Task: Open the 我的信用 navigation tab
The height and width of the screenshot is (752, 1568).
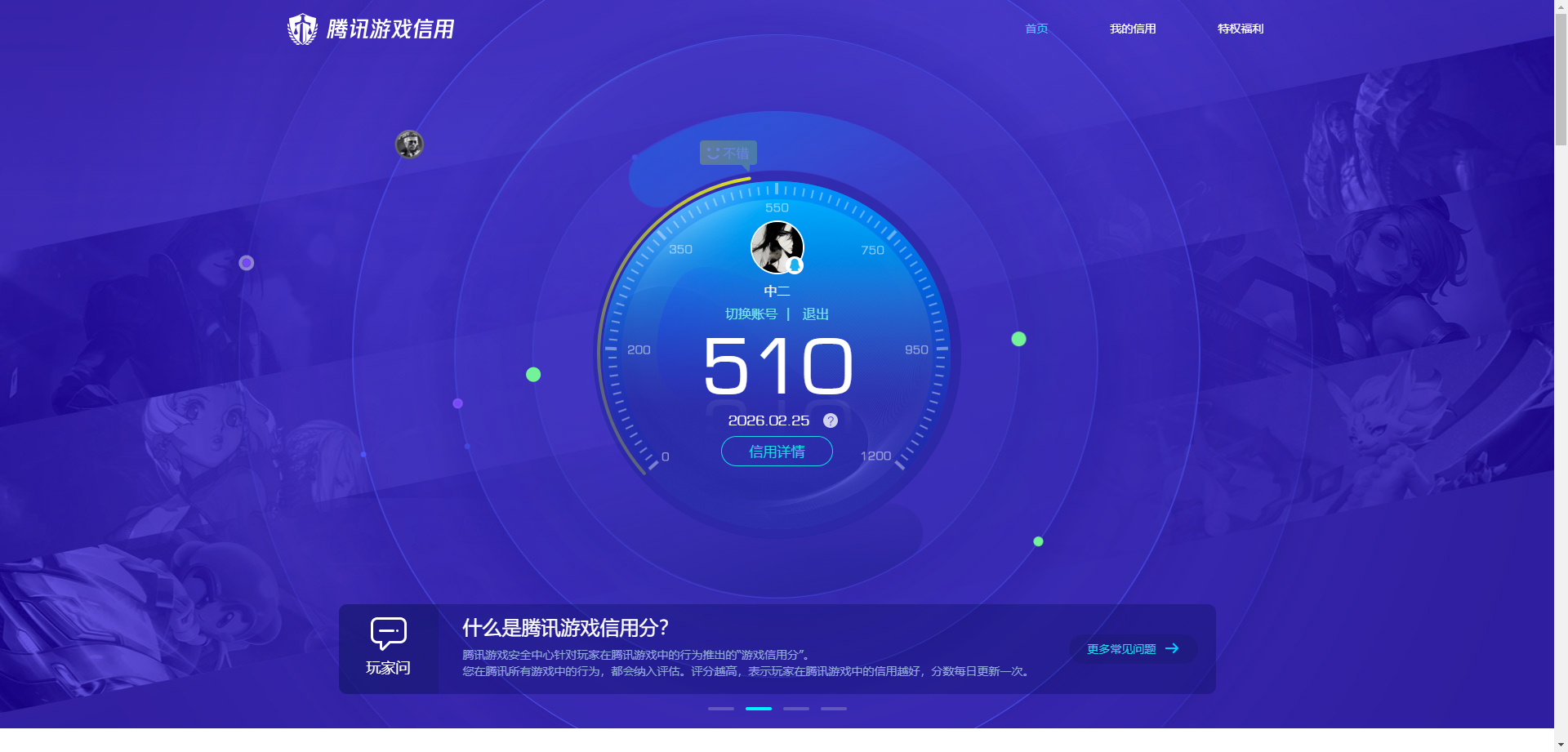Action: pyautogui.click(x=1132, y=29)
